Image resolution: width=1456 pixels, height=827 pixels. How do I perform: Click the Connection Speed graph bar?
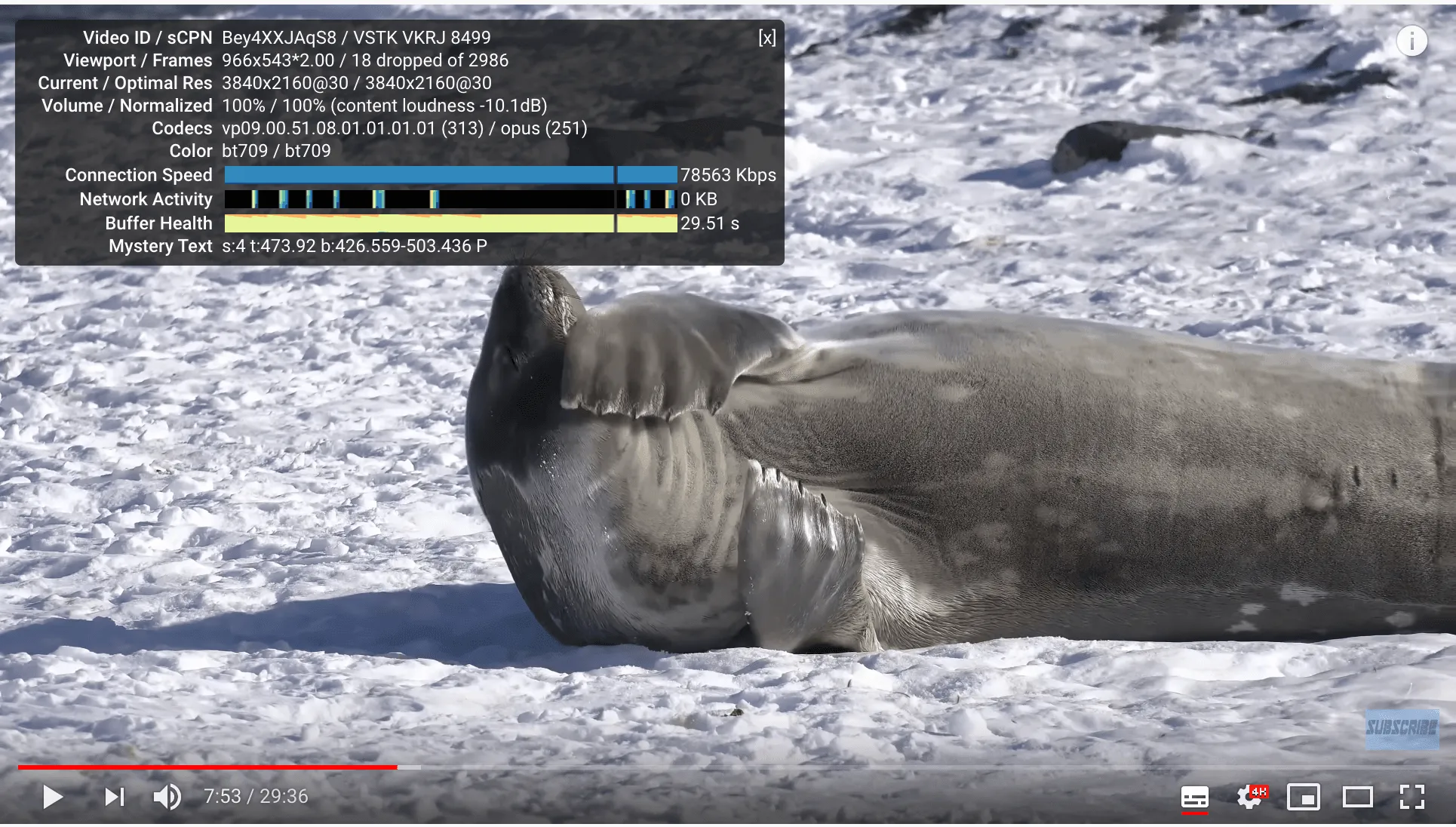point(450,175)
